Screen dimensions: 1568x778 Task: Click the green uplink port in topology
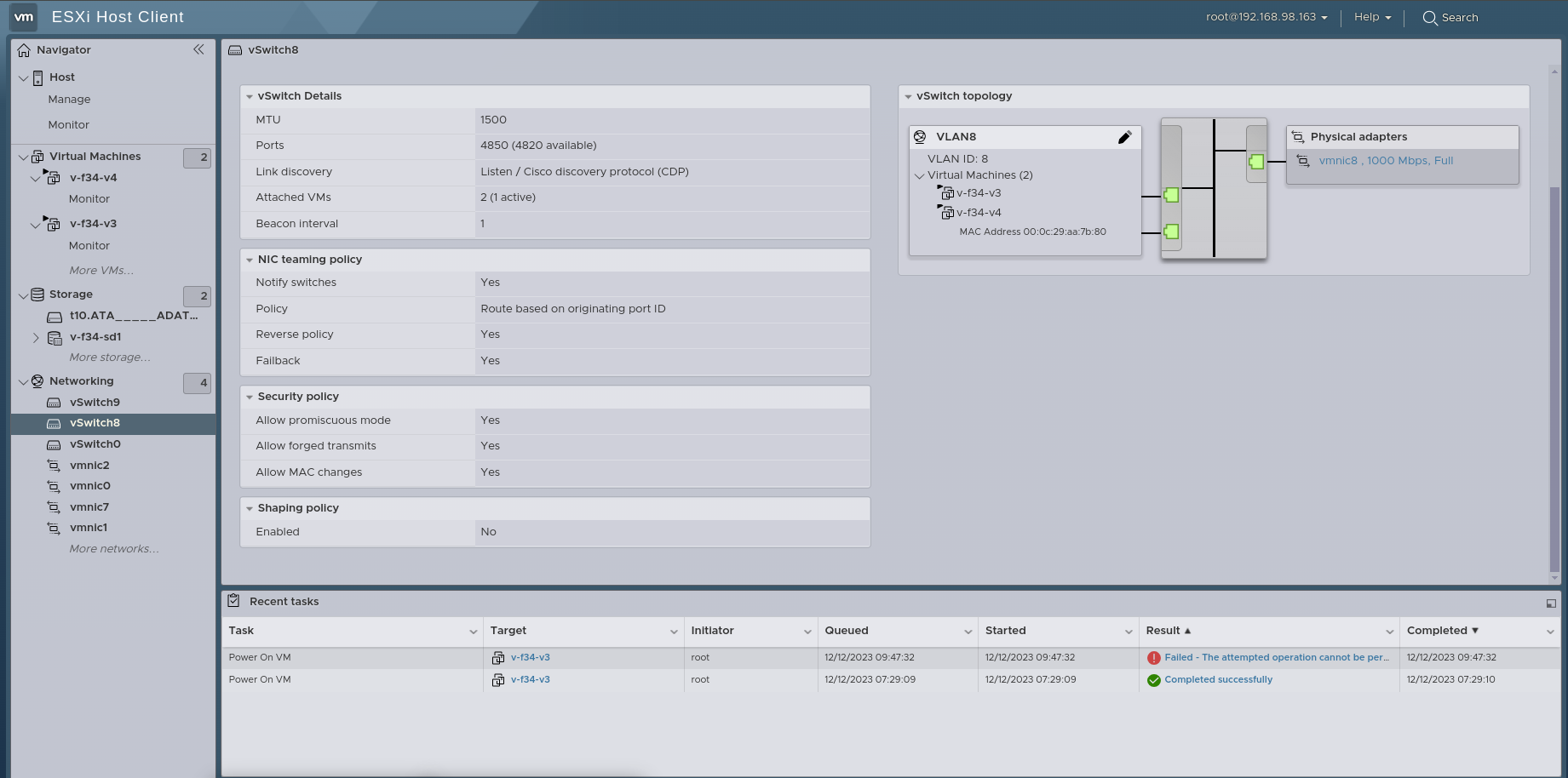1256,162
